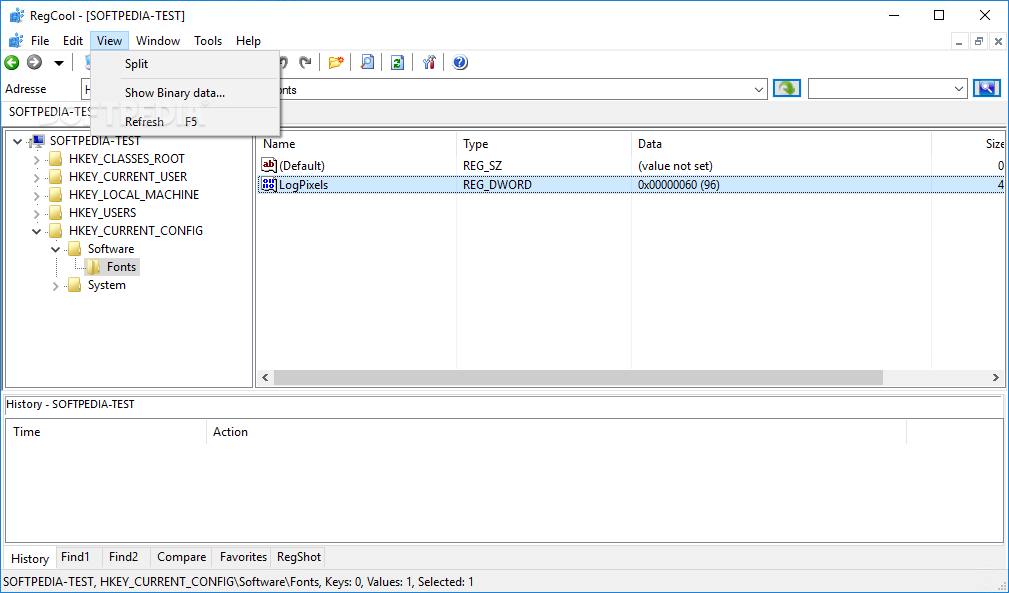Switch to the Find2 tab

(124, 556)
